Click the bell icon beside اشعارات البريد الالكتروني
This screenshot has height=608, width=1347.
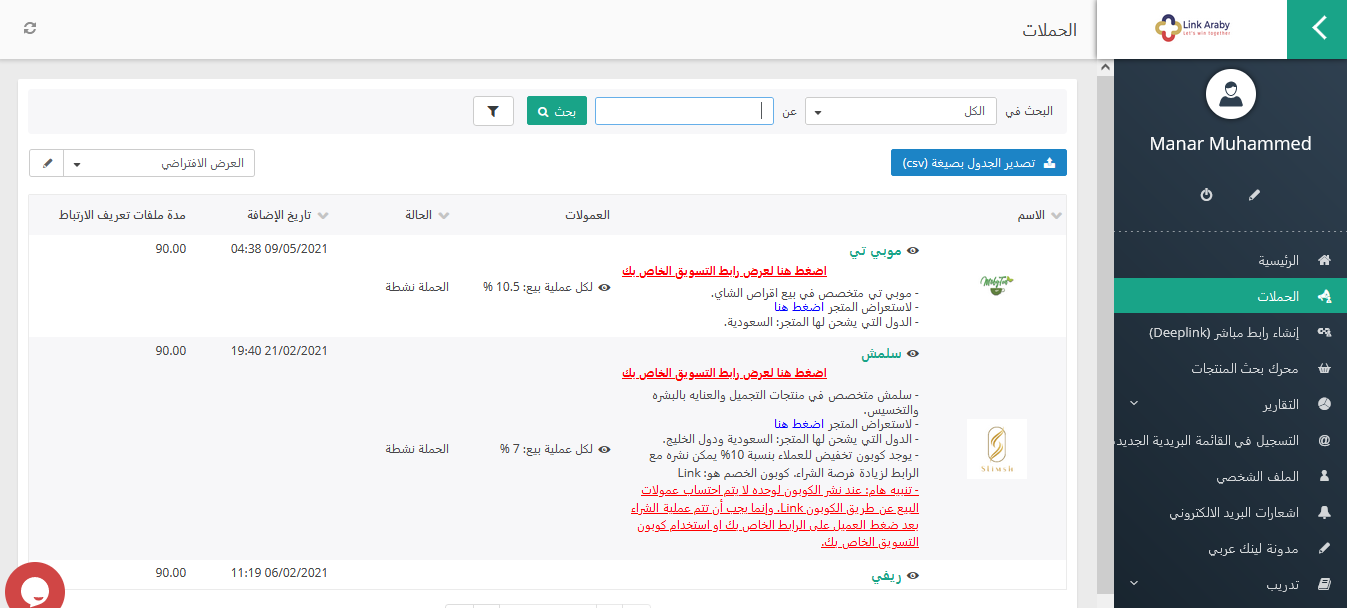tap(1325, 512)
